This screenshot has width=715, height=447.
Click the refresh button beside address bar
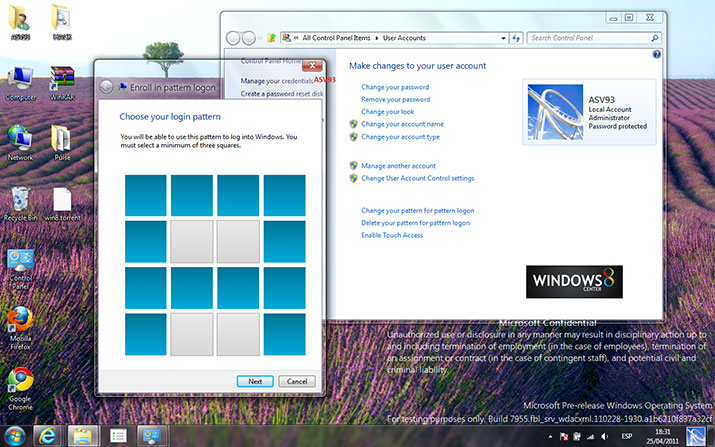click(x=516, y=38)
